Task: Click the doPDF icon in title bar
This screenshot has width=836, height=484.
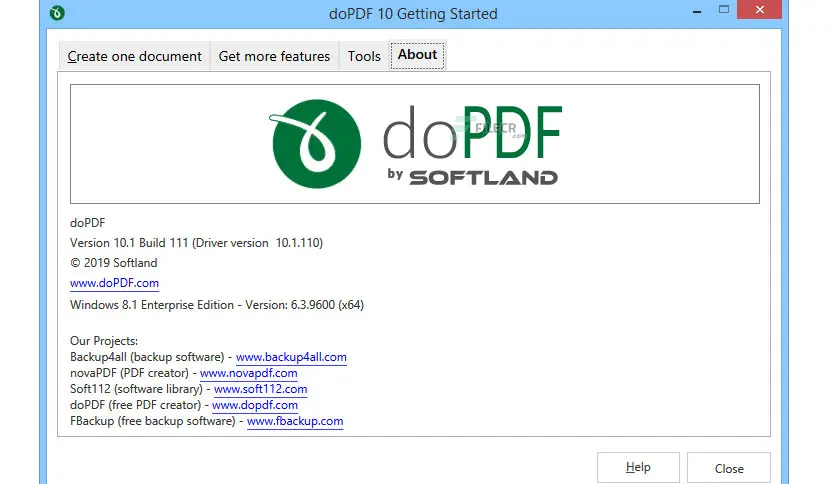Action: click(x=59, y=14)
